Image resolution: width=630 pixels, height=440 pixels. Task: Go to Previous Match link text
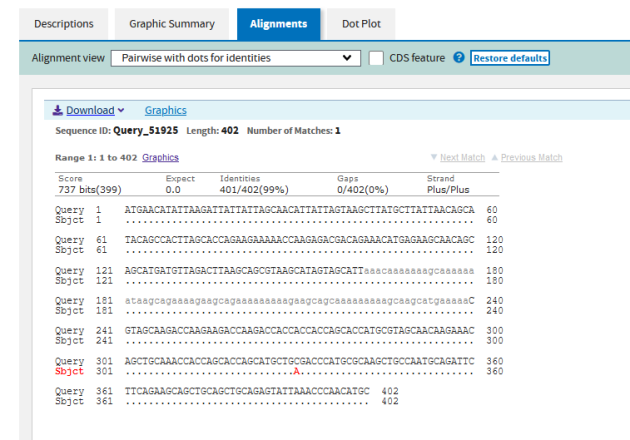coord(531,158)
